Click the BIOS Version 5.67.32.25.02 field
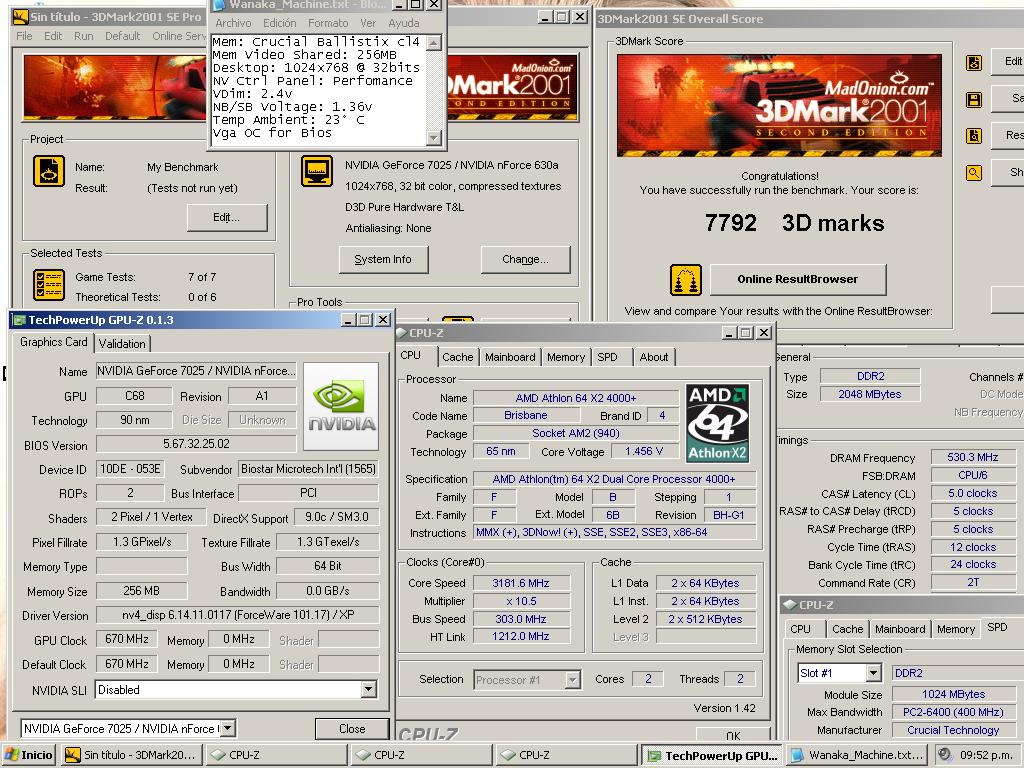Viewport: 1024px width, 768px height. click(x=196, y=444)
